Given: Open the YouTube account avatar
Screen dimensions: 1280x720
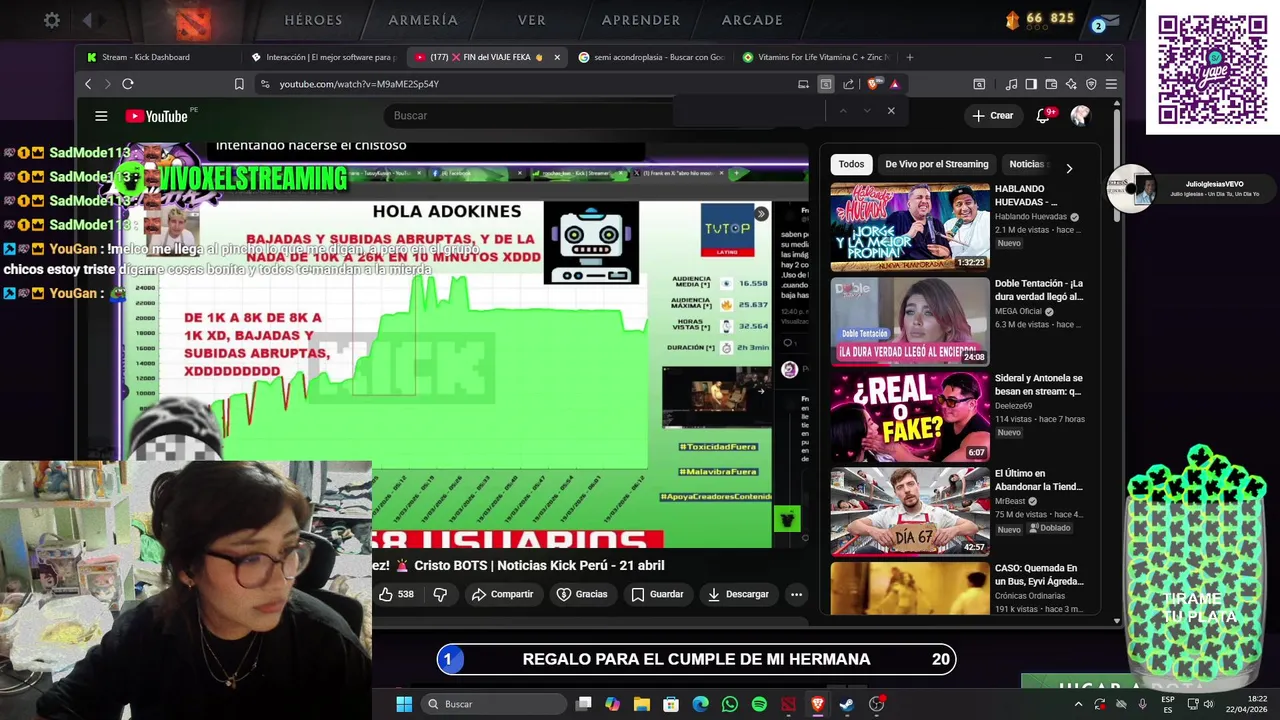Looking at the screenshot, I should click(x=1080, y=116).
